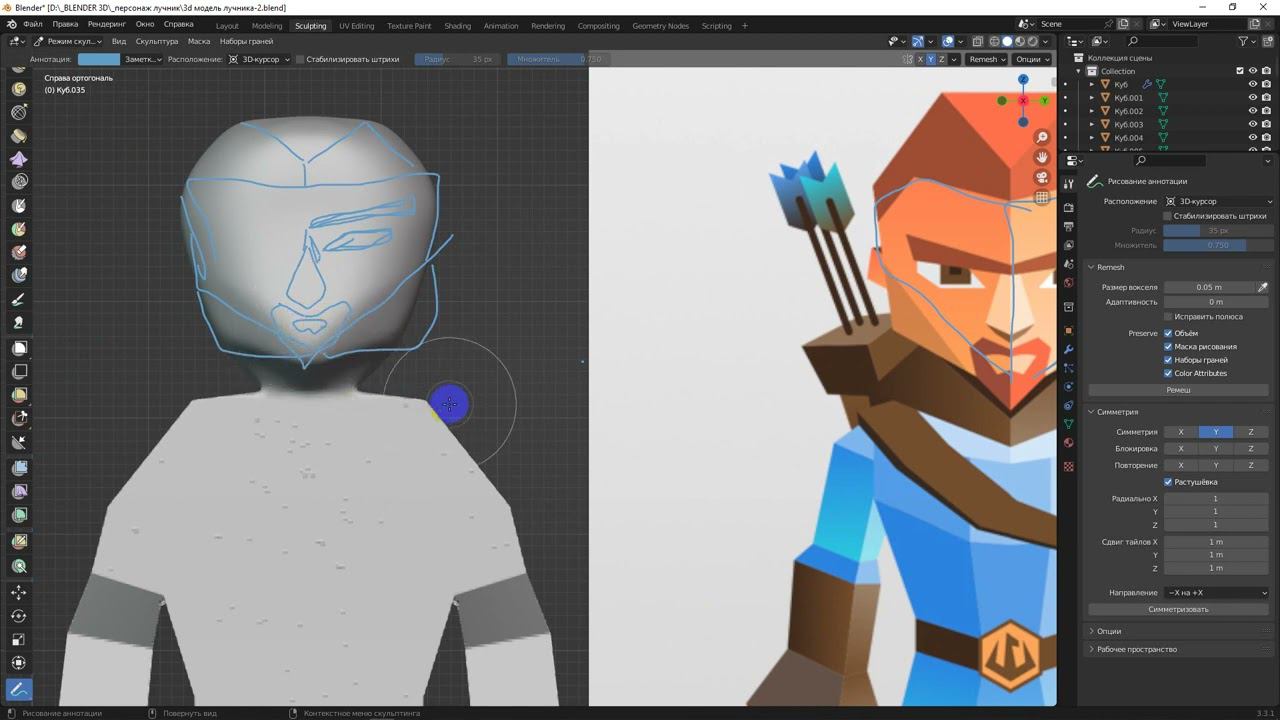Click the green Y axis on navigation gizmo
Image resolution: width=1280 pixels, height=720 pixels.
pyautogui.click(x=1044, y=101)
